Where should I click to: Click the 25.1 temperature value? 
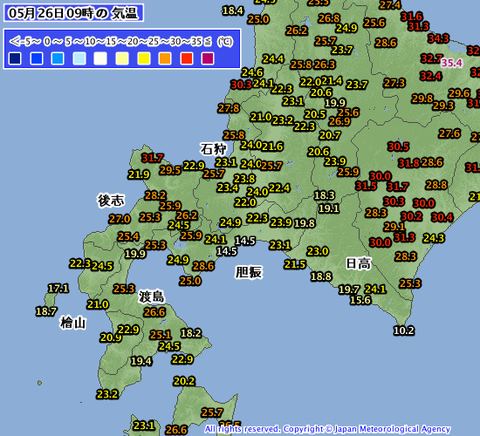point(160,335)
